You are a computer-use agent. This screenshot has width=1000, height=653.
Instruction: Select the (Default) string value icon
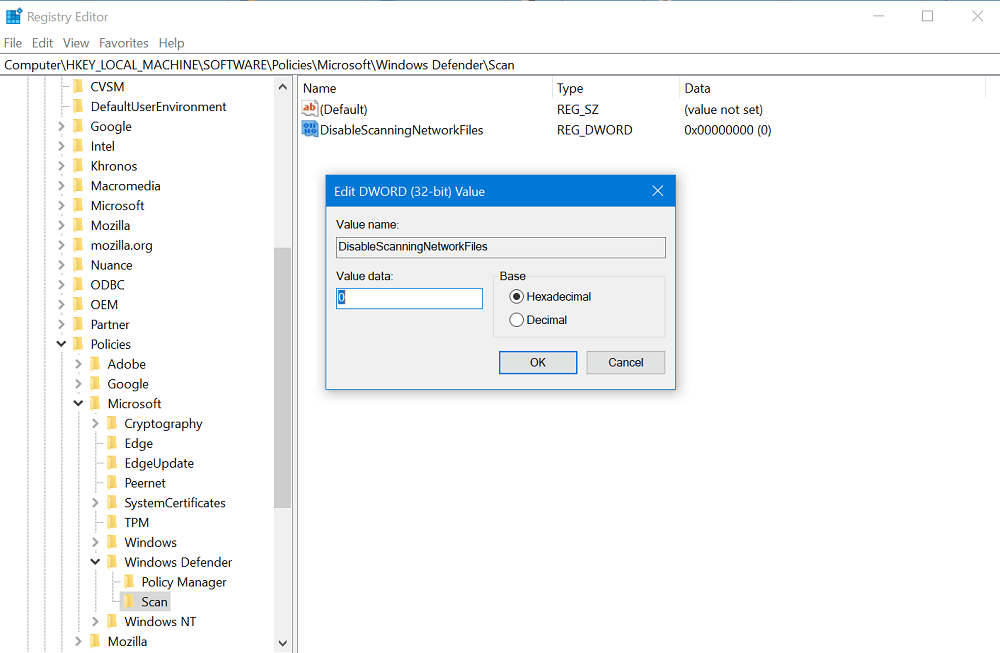(309, 109)
